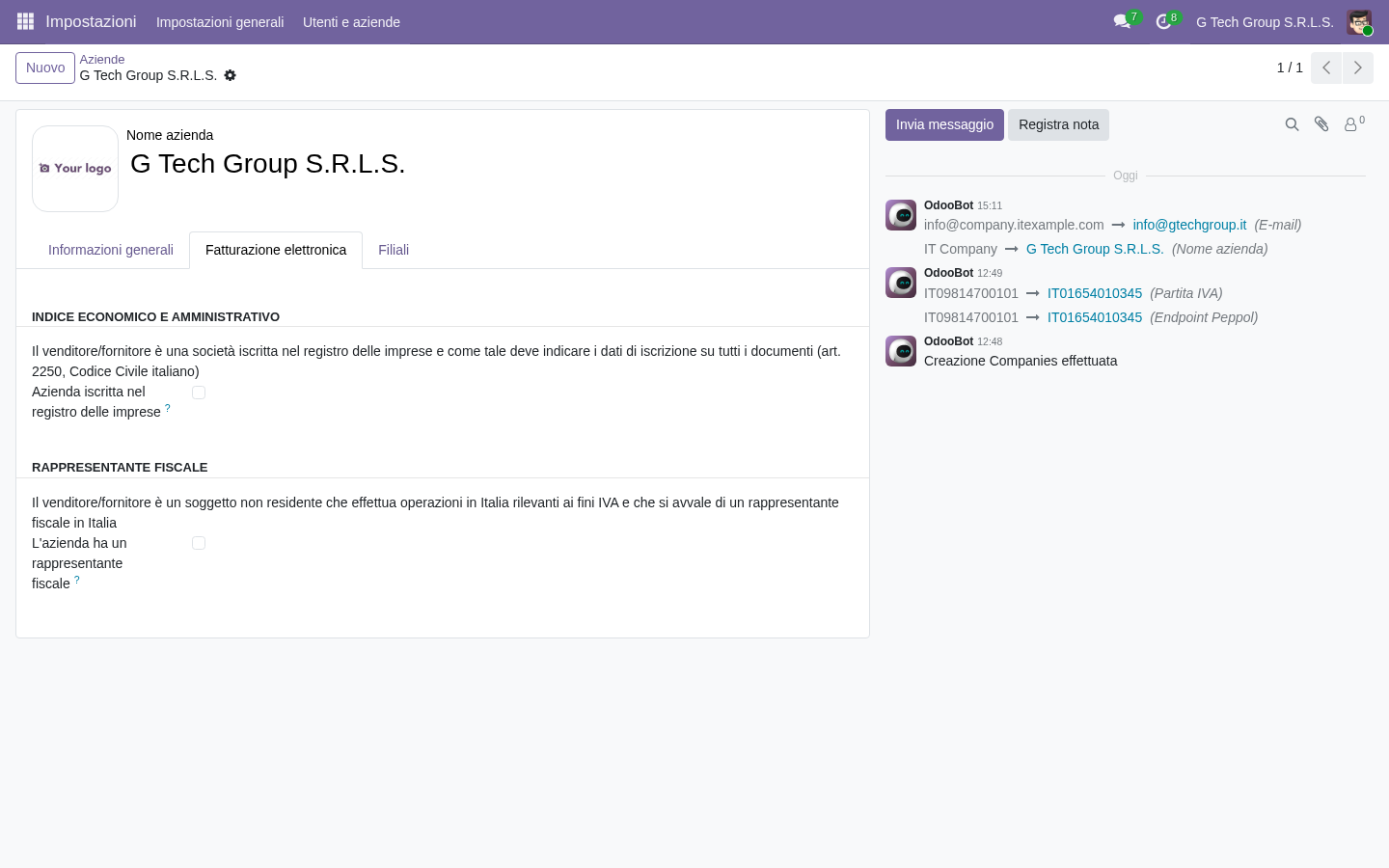Go to previous record arrow
Viewport: 1389px width, 868px height.
(1326, 68)
